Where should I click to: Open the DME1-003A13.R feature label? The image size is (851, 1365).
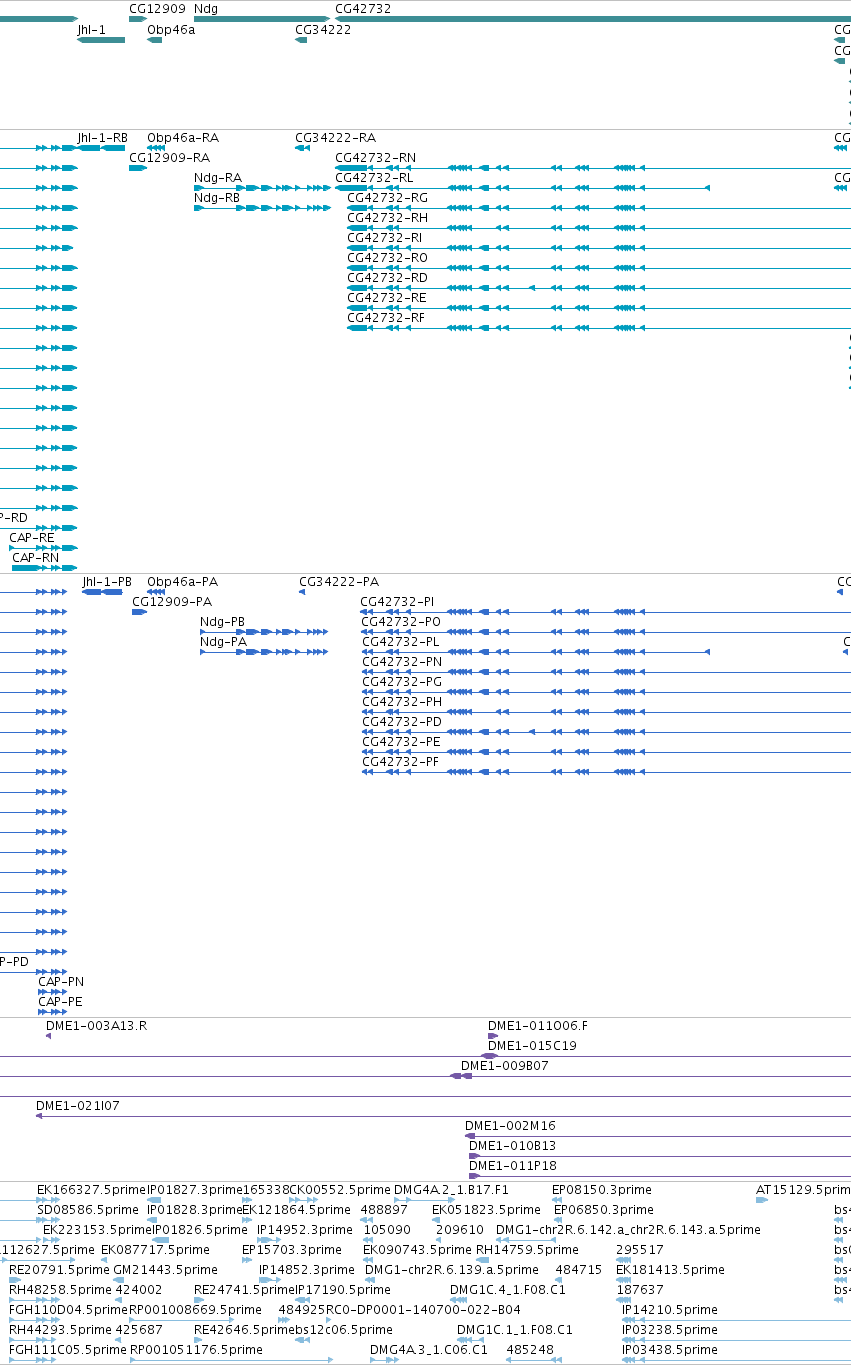click(97, 1026)
